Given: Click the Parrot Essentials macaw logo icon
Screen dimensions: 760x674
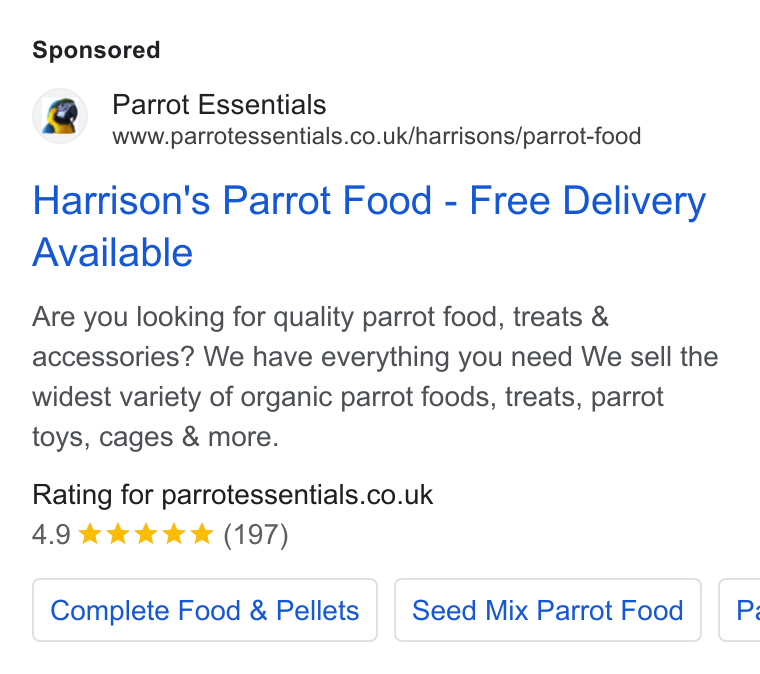Looking at the screenshot, I should pos(60,116).
